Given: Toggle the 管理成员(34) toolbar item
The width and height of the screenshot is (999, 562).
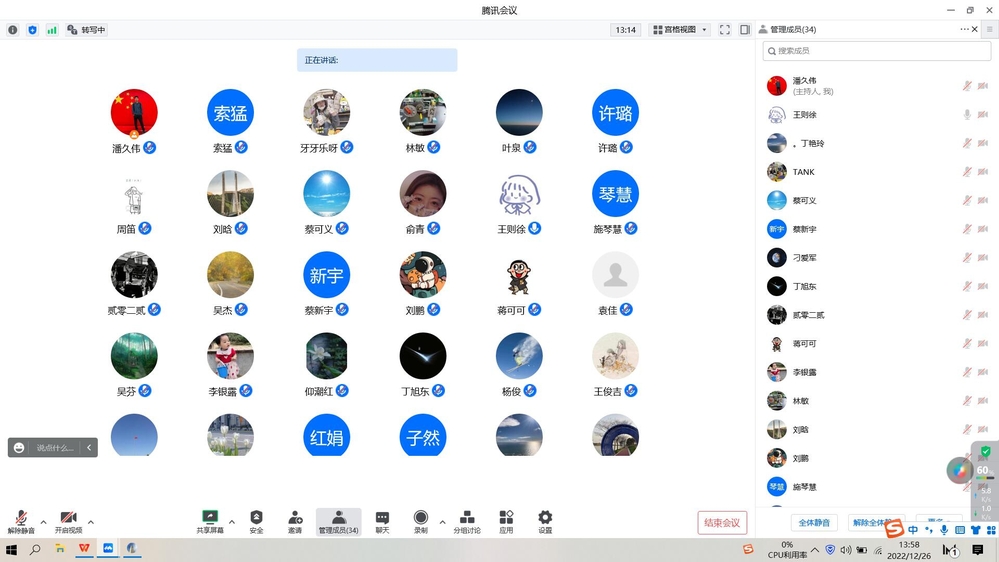Looking at the screenshot, I should coord(338,521).
